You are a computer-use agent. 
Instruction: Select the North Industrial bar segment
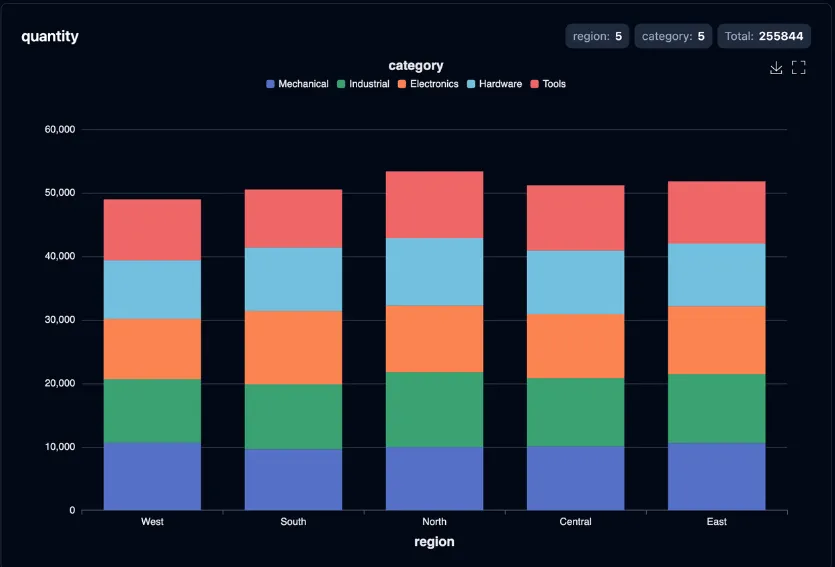(435, 410)
